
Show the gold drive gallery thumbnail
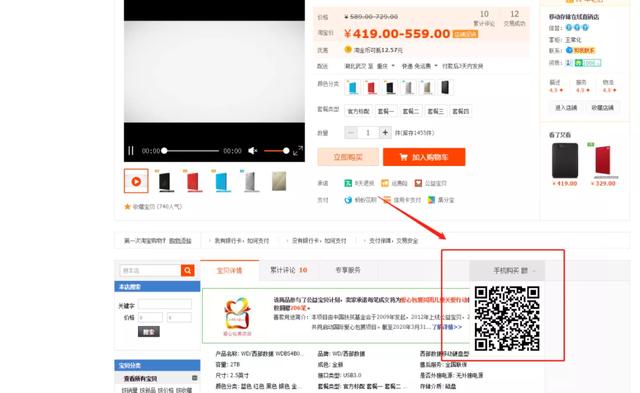[x=279, y=181]
